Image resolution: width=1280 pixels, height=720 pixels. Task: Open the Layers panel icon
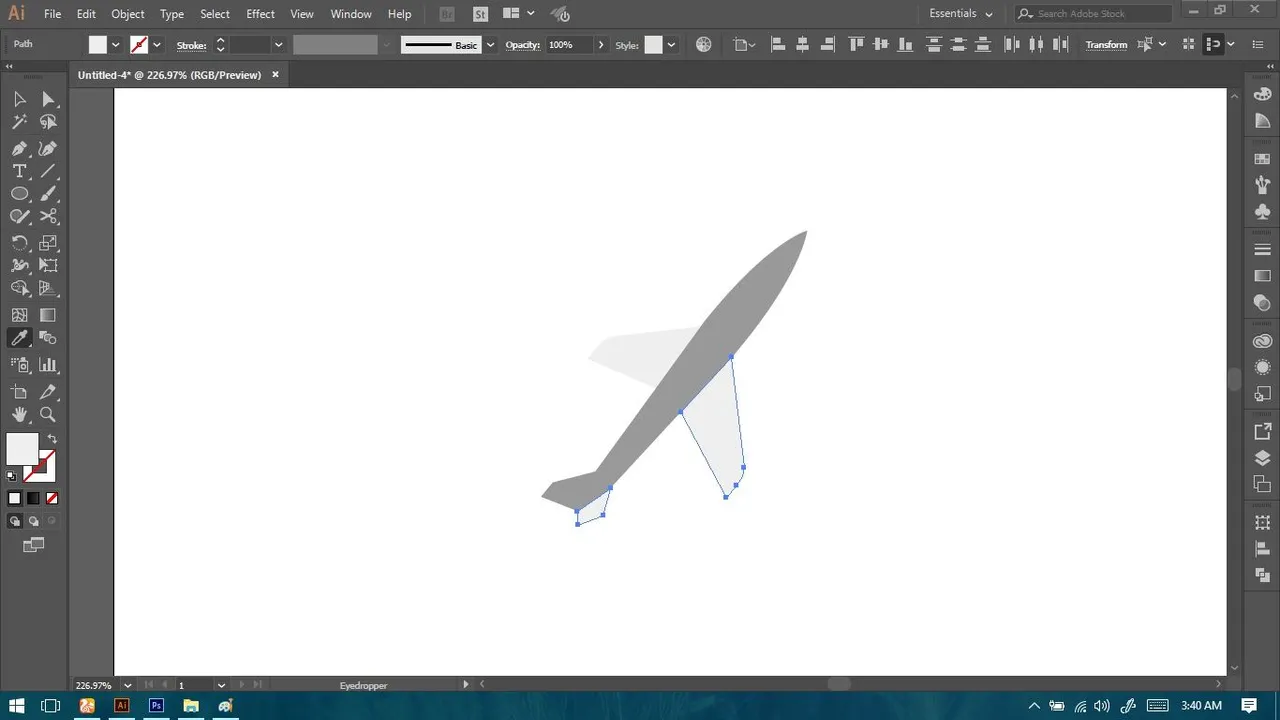click(x=1262, y=458)
